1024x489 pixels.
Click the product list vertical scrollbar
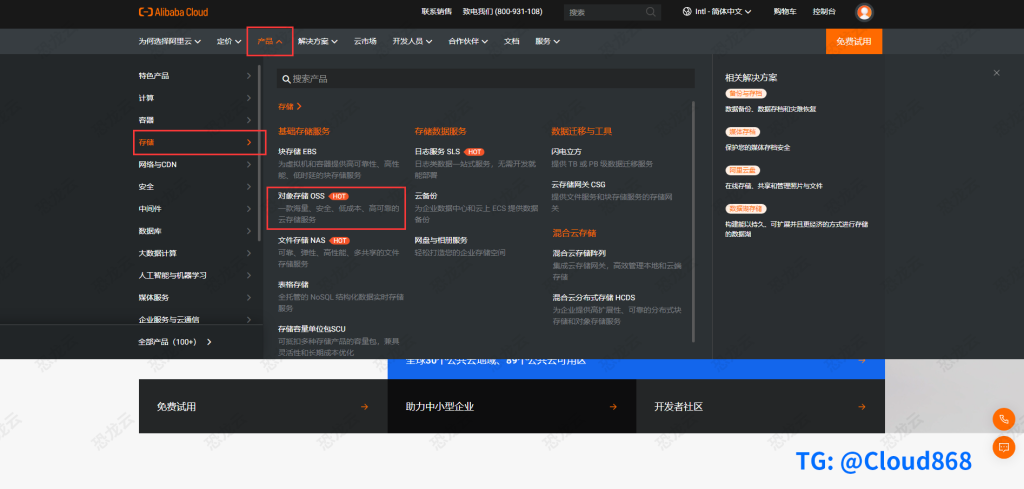click(693, 221)
